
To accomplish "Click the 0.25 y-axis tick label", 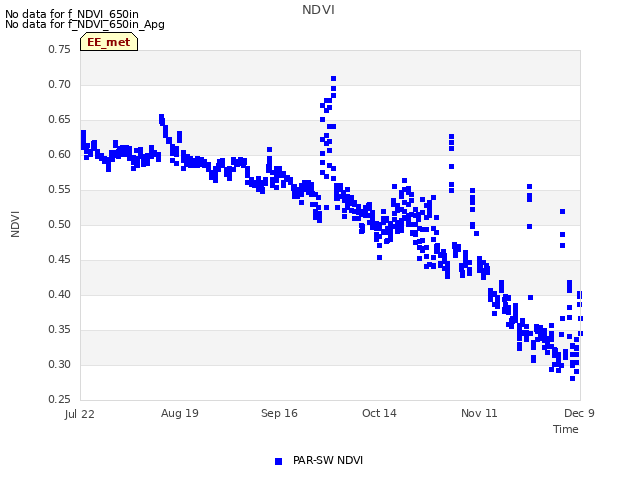I will 60,399.
